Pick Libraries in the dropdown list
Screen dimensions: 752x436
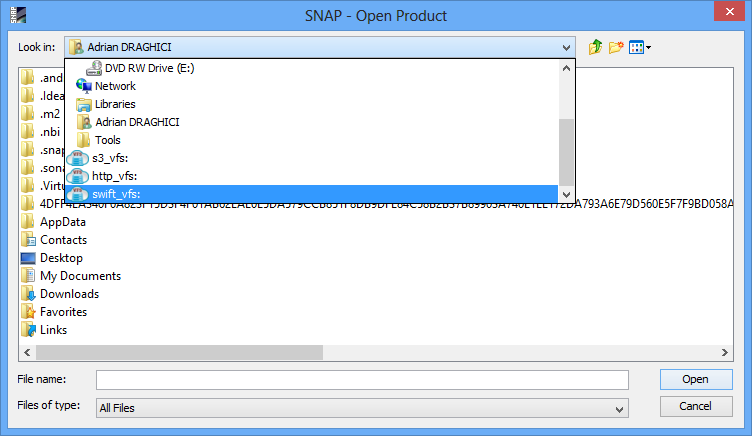(312, 104)
